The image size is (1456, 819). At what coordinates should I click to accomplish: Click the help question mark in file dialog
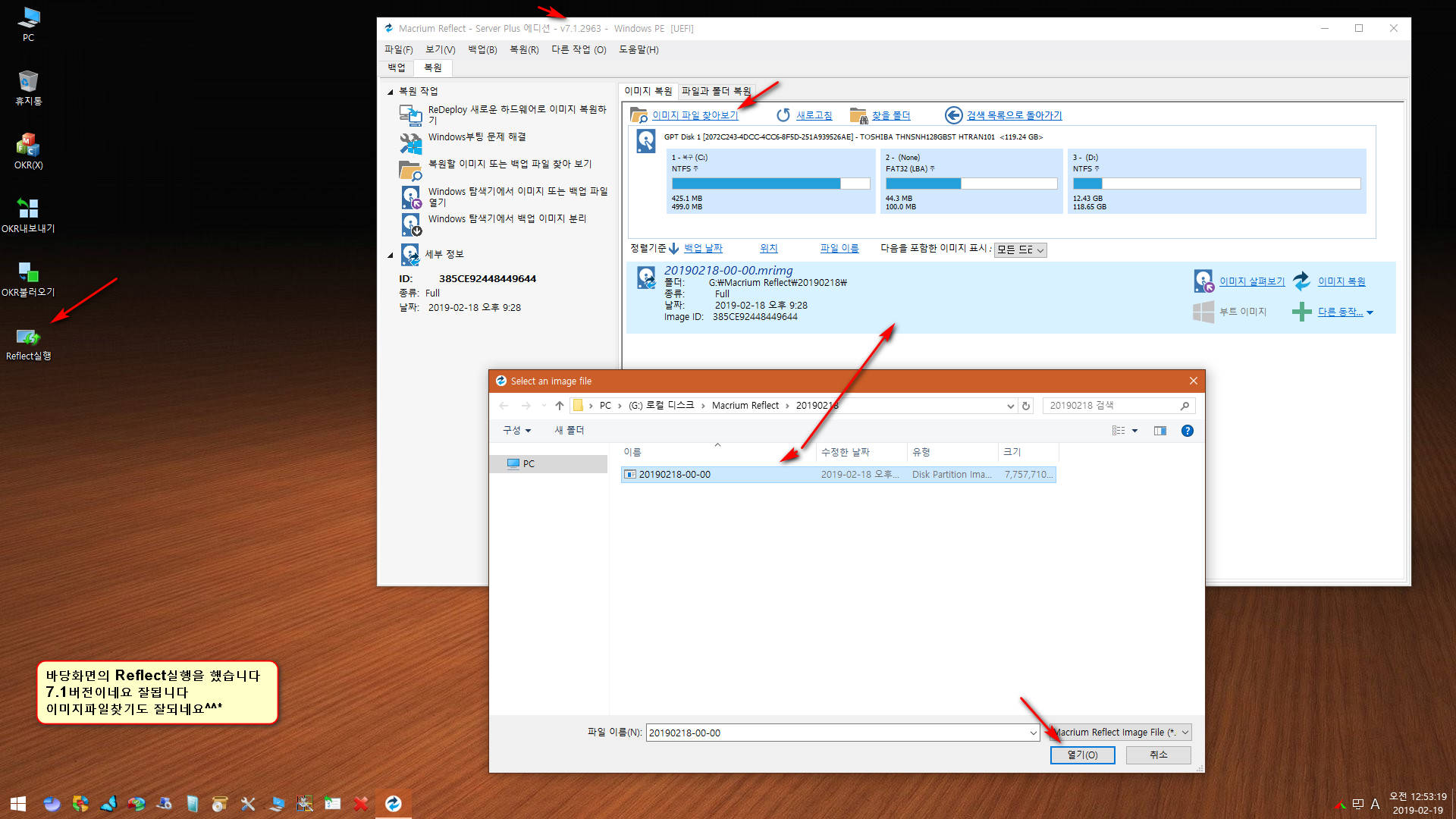1188,431
